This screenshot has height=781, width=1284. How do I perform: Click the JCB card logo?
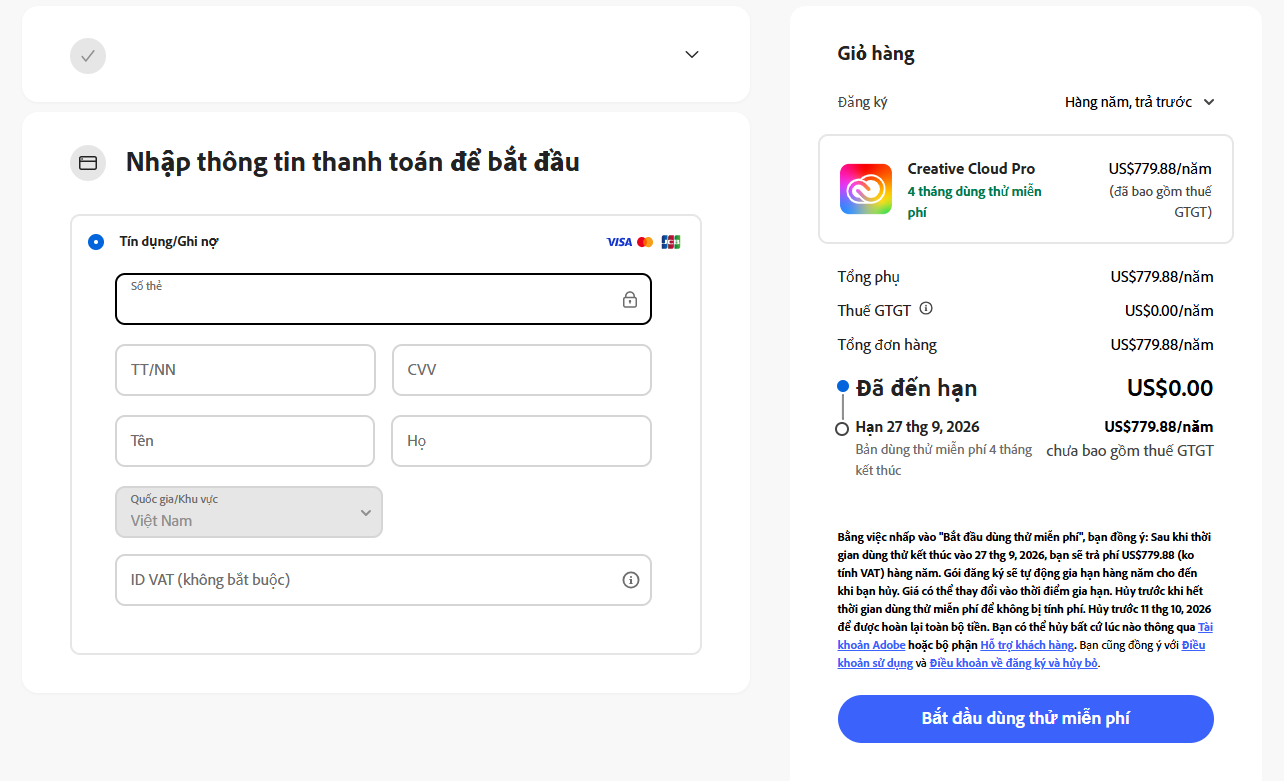pos(671,242)
